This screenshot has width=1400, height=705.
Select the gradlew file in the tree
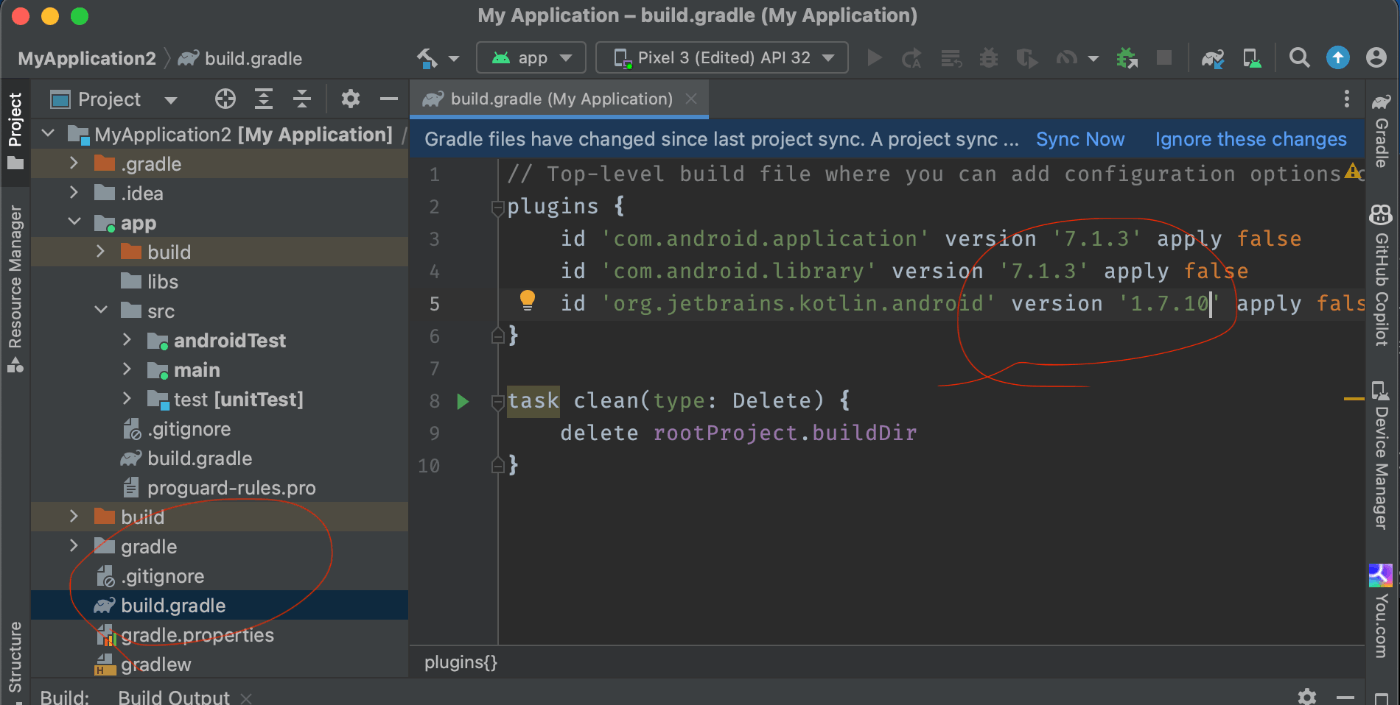[x=156, y=664]
